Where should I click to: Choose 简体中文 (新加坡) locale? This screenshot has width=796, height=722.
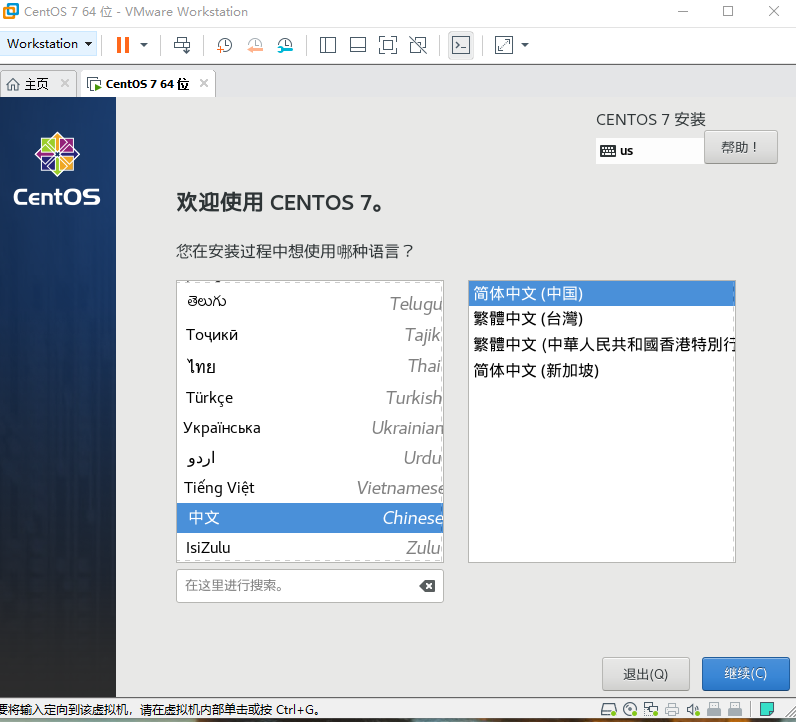[601, 371]
